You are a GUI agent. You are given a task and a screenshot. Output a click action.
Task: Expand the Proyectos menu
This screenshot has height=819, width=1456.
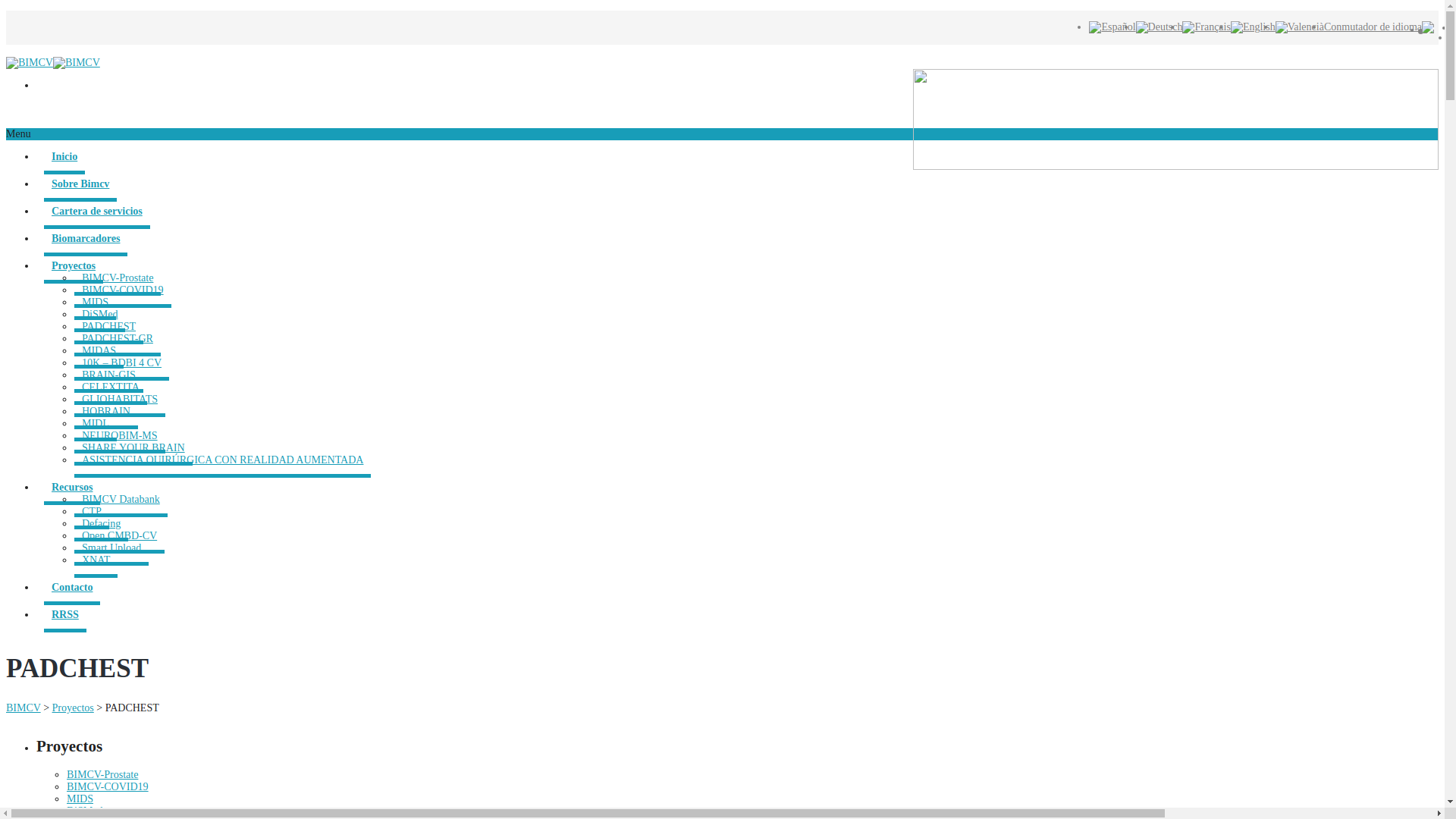tap(74, 266)
